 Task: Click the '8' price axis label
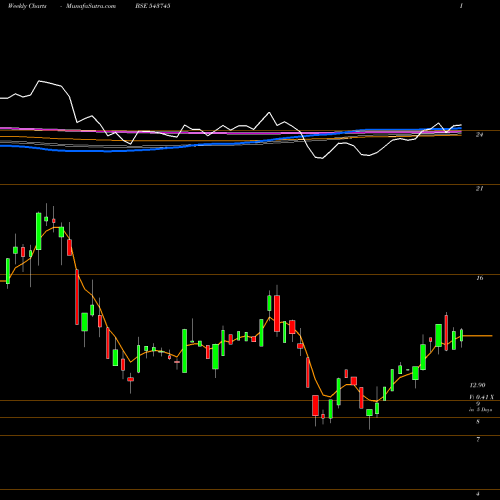coord(478,422)
